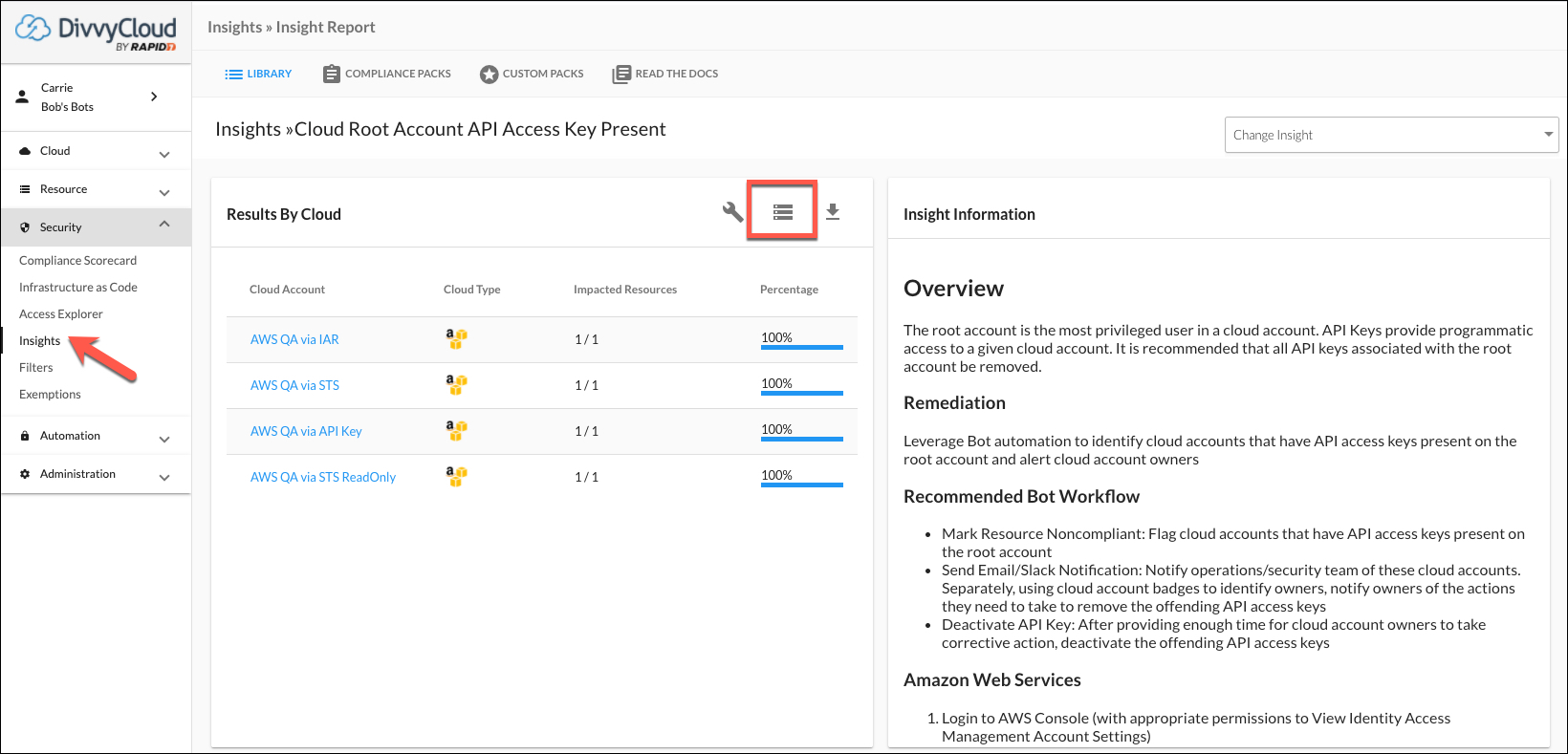Viewport: 1568px width, 754px height.
Task: Click Percentage column header
Action: pos(789,290)
